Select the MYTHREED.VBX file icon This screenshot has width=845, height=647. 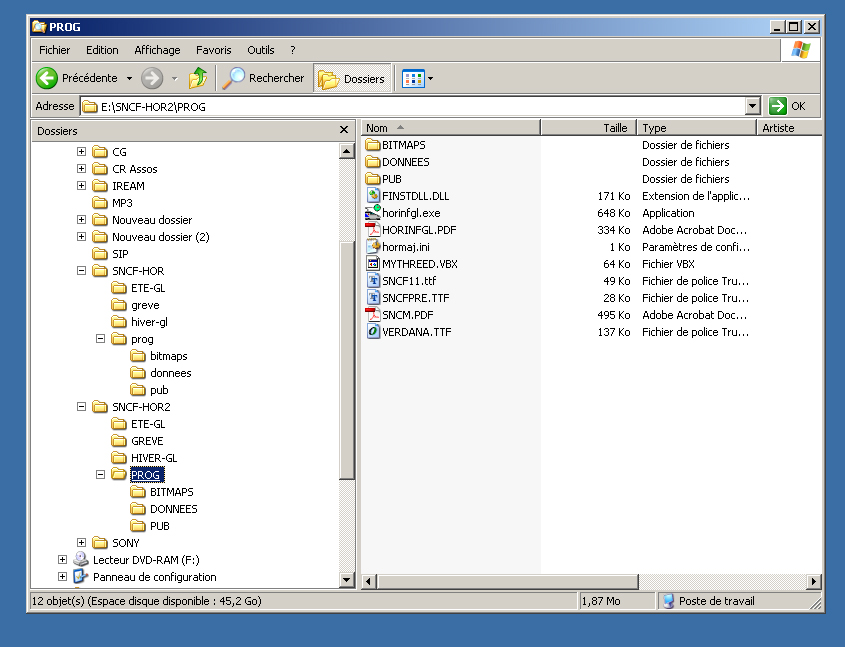click(x=373, y=263)
